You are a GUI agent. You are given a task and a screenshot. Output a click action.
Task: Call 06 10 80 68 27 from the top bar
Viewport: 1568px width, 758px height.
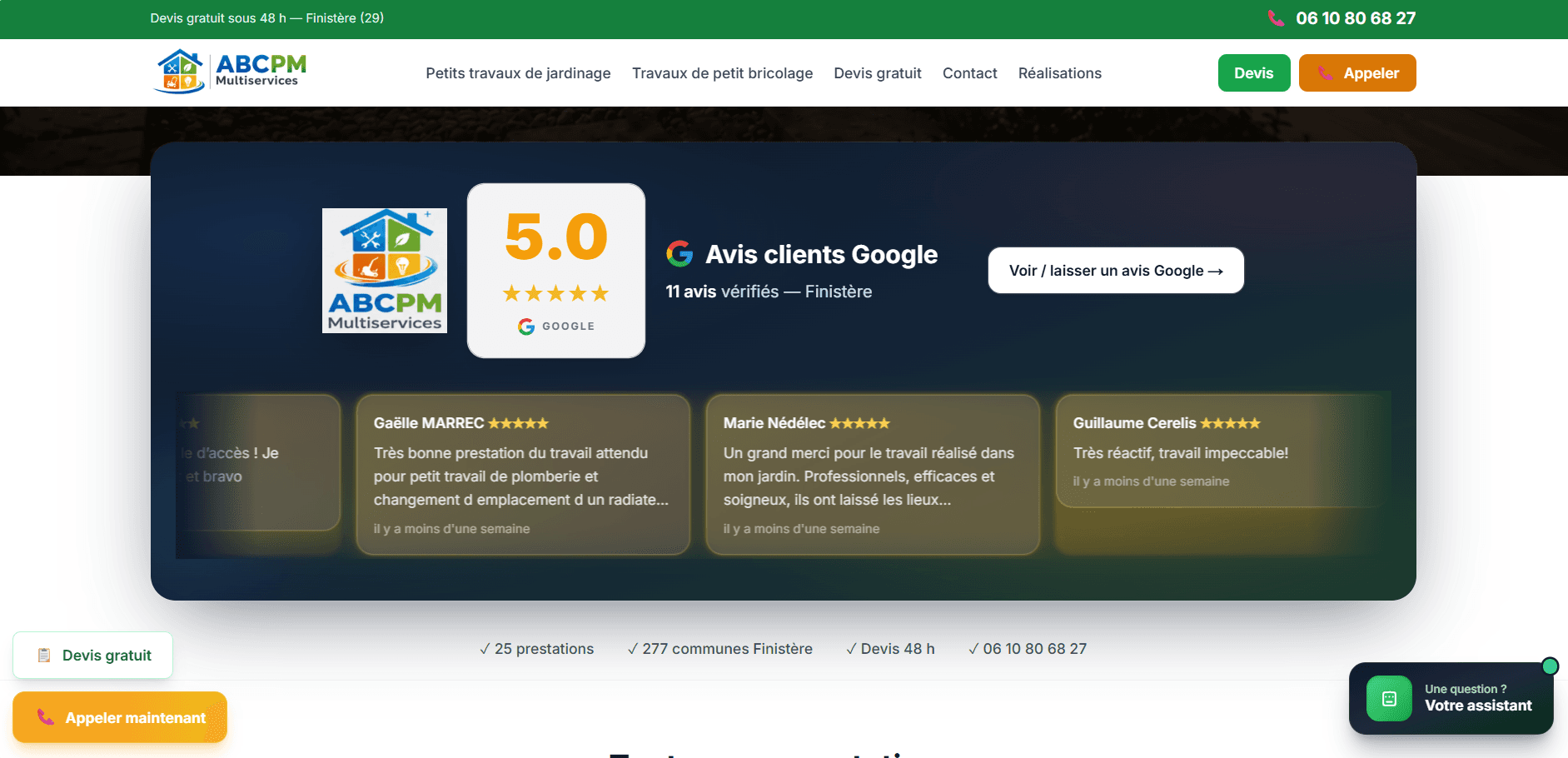(x=1356, y=18)
